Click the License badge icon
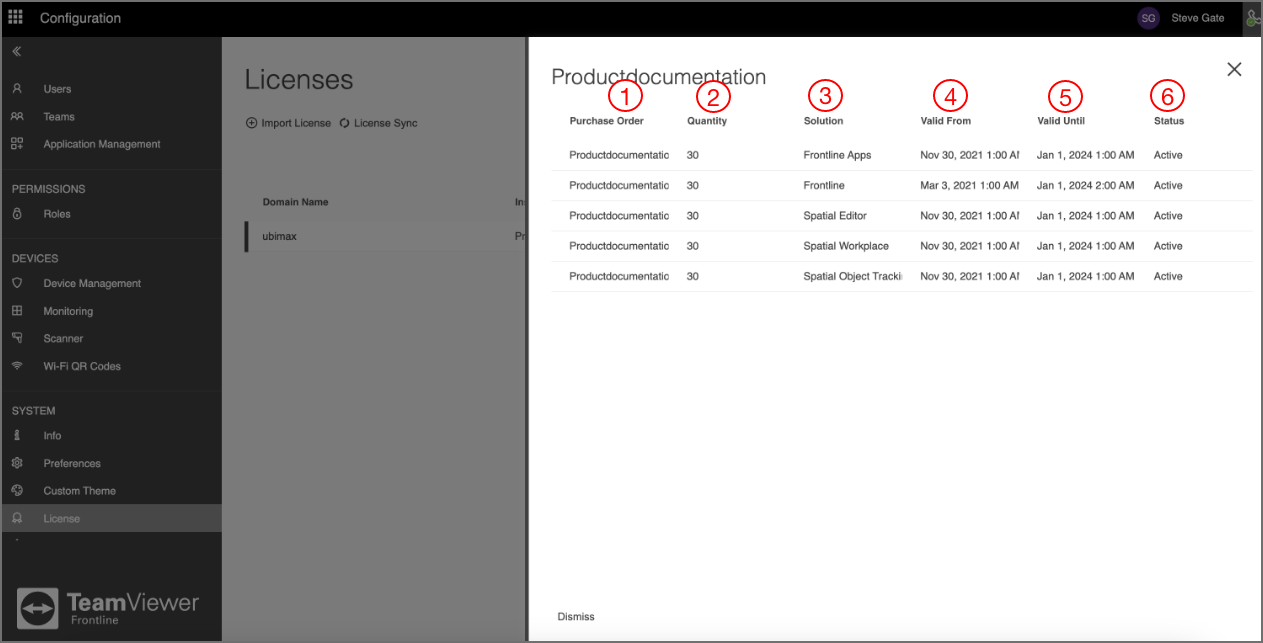1263x643 pixels. click(x=17, y=518)
